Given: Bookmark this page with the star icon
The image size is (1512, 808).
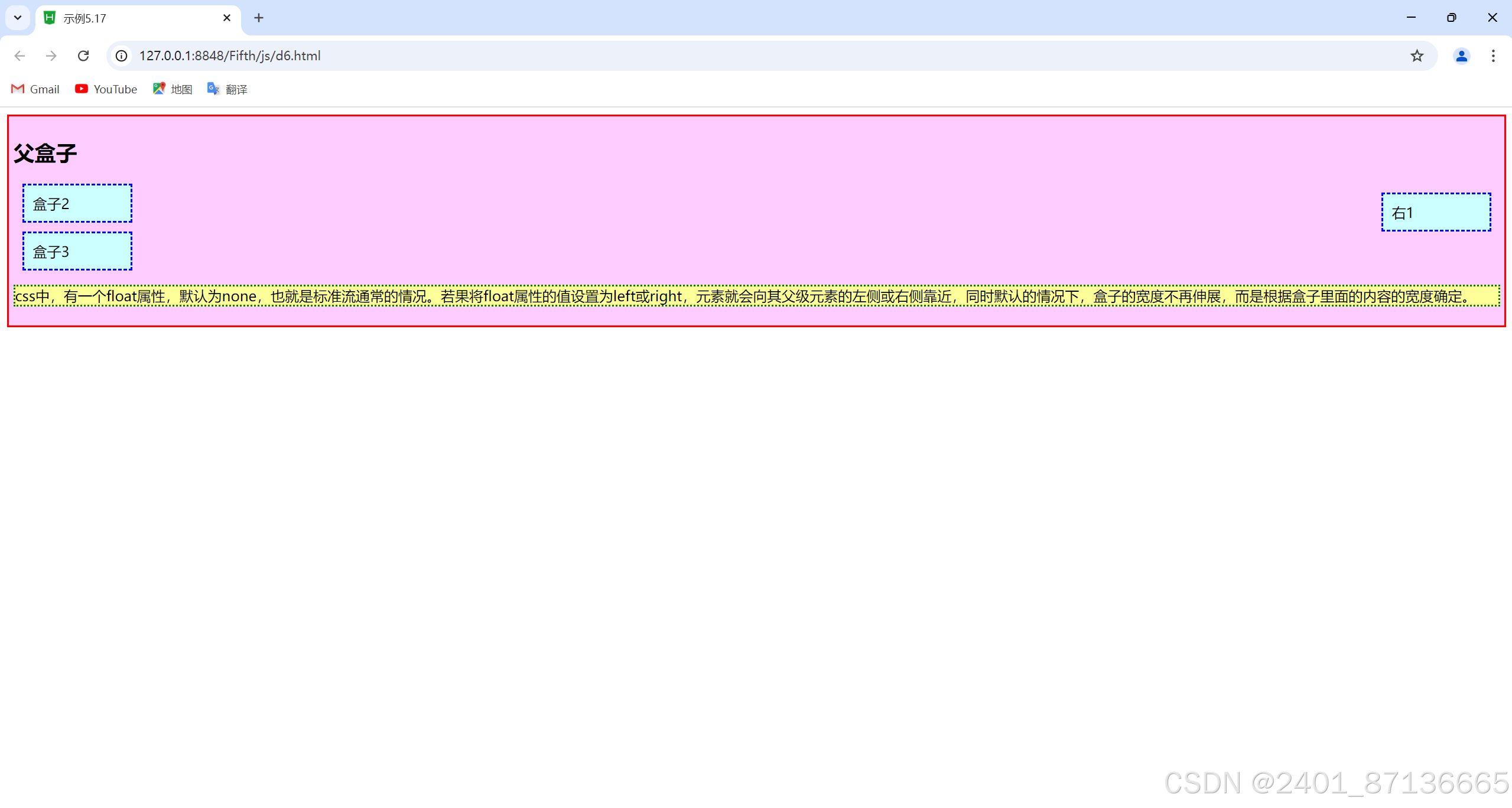Looking at the screenshot, I should pos(1417,56).
